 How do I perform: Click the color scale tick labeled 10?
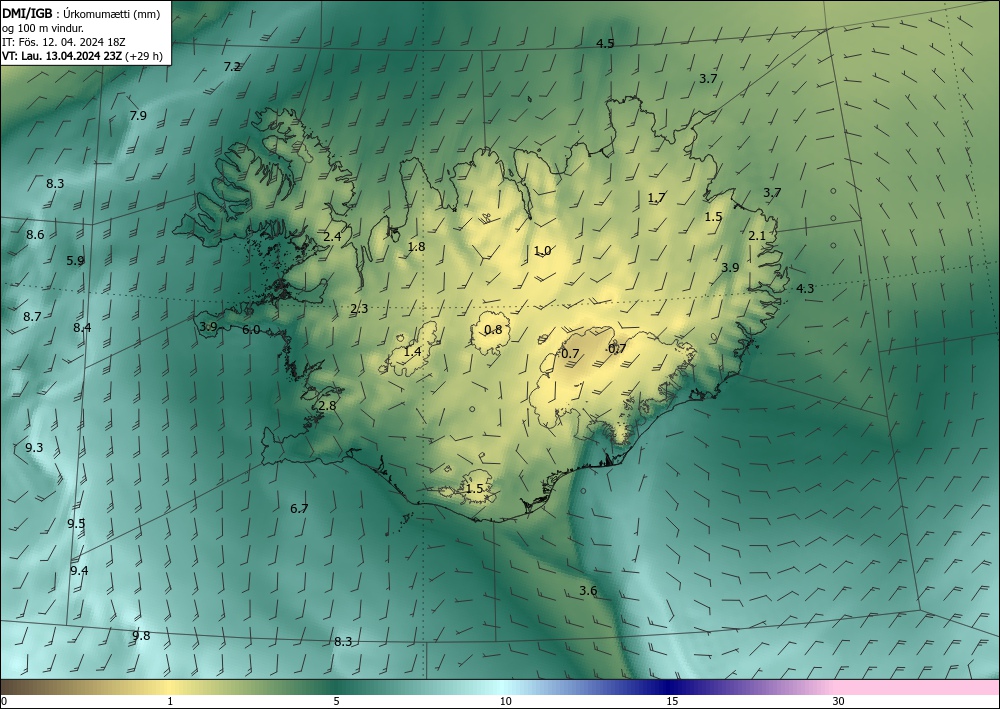tap(505, 701)
